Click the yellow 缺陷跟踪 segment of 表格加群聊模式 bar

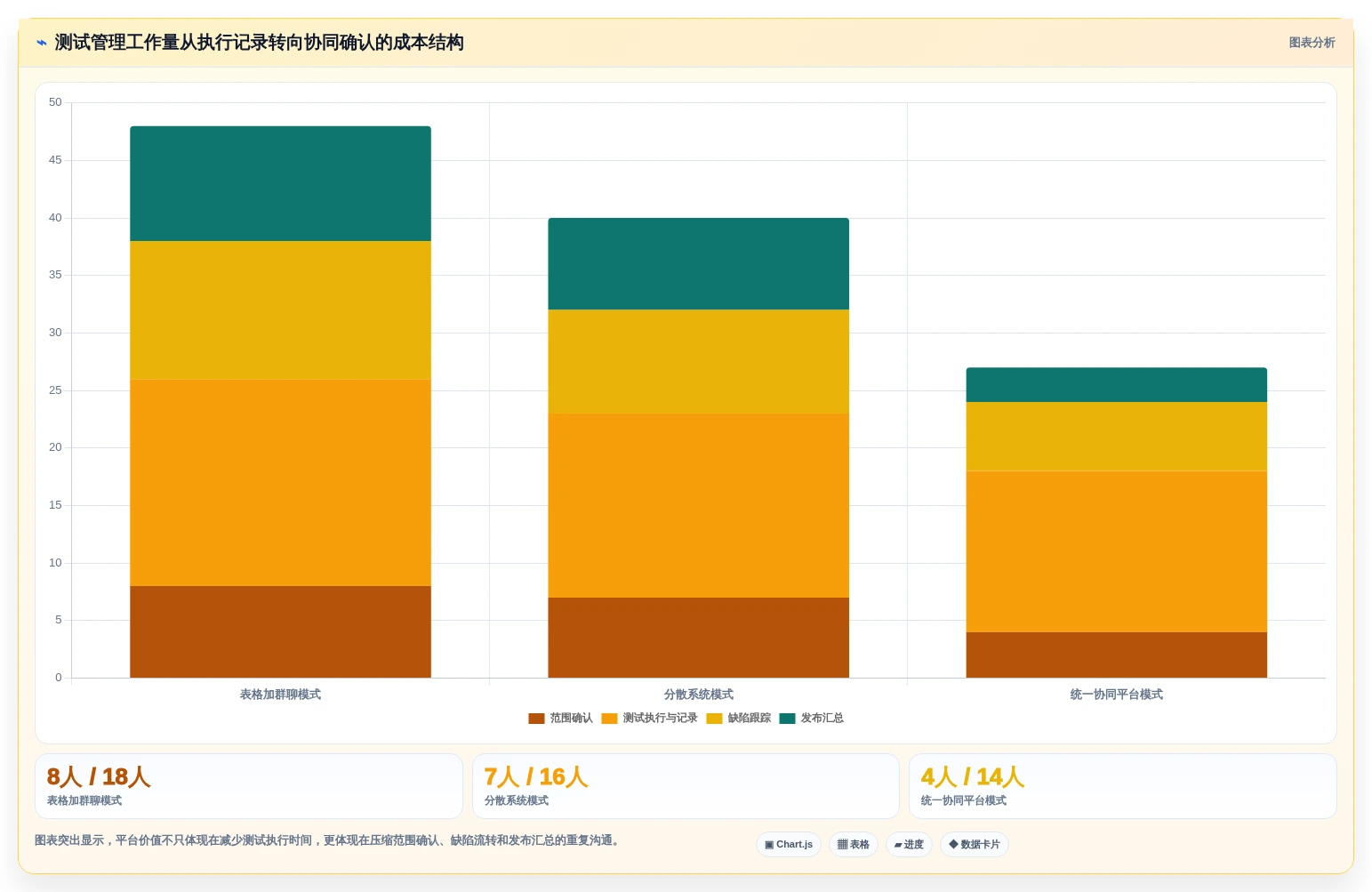[280, 310]
